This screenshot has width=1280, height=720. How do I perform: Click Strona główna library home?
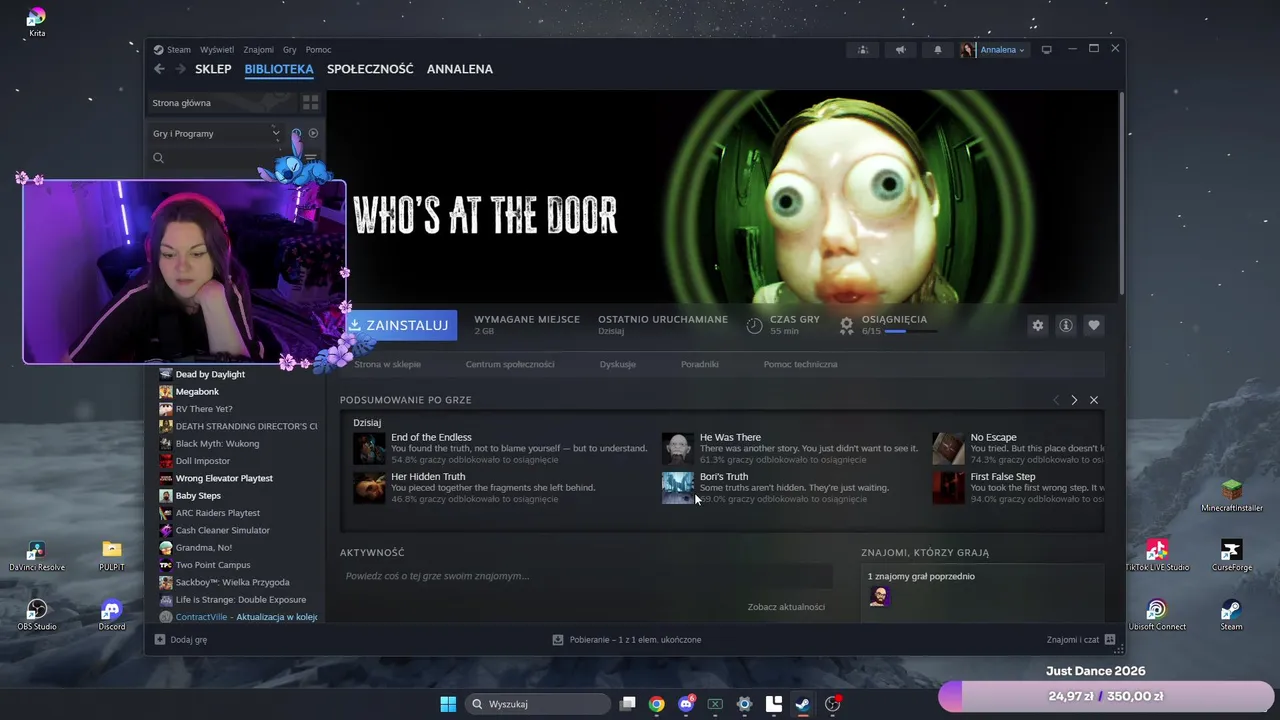pyautogui.click(x=182, y=103)
